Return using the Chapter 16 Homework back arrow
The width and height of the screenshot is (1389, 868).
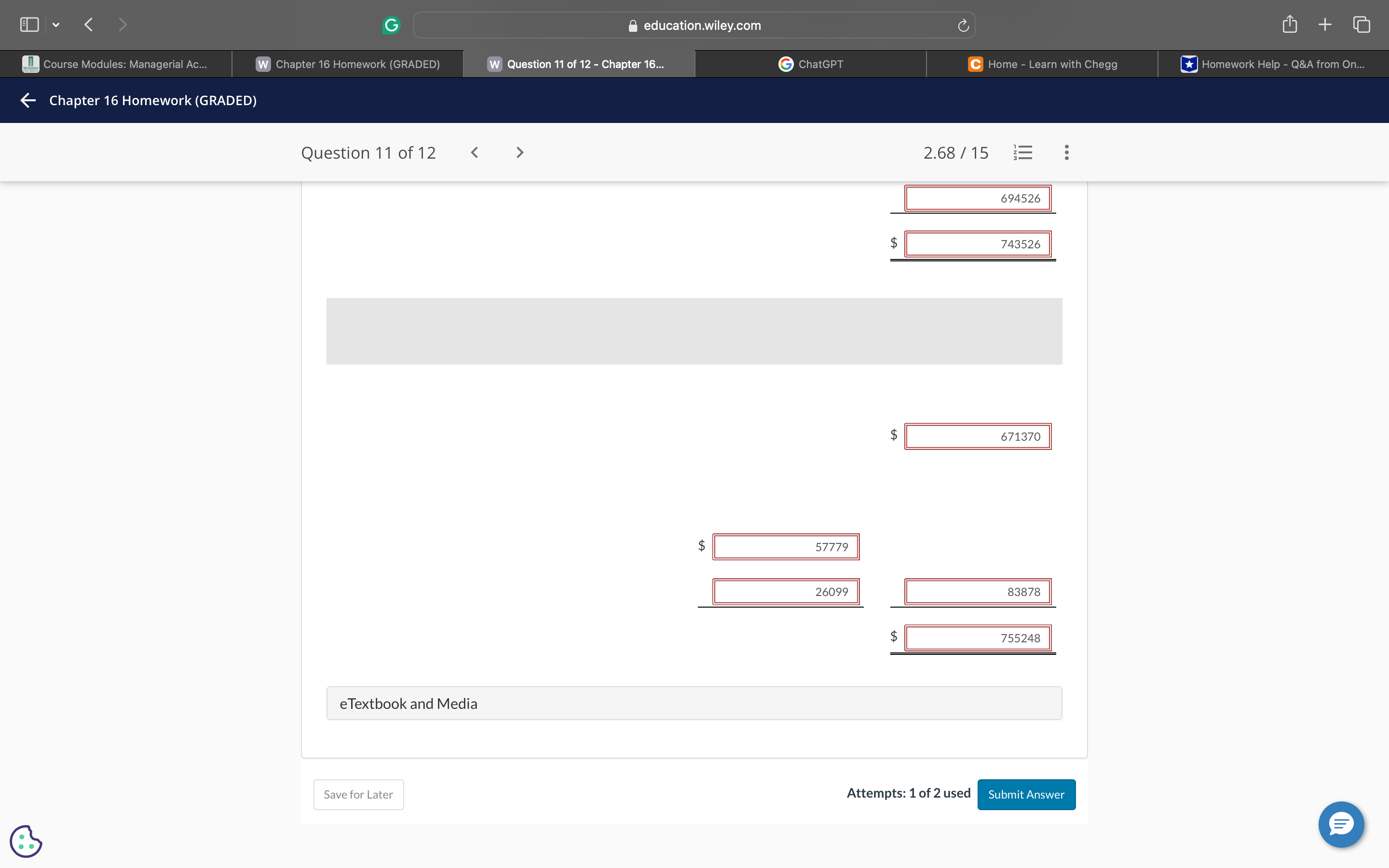point(27,100)
